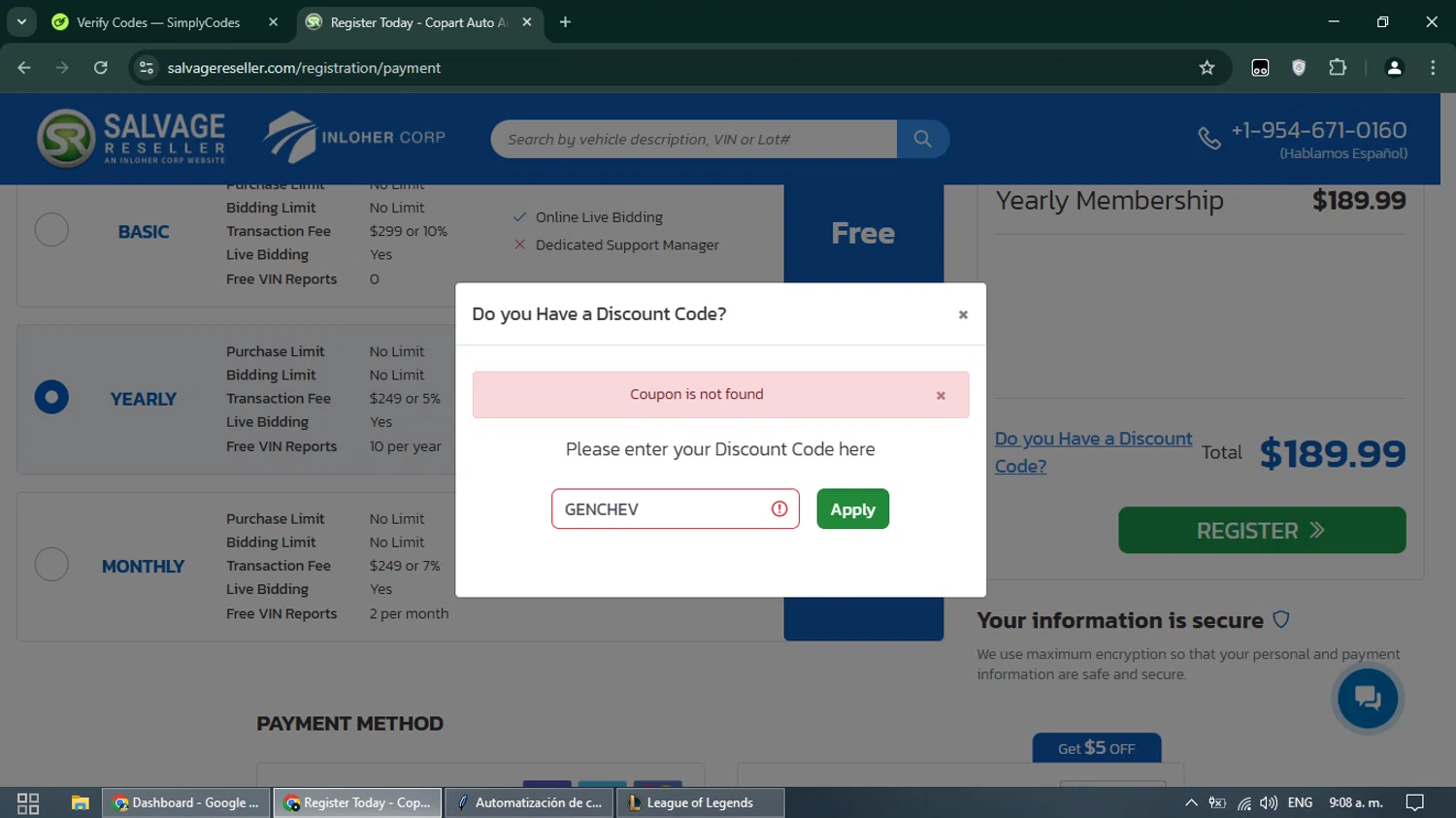The width and height of the screenshot is (1456, 818).
Task: Switch to League of Legends taskbar window
Action: coord(700,802)
